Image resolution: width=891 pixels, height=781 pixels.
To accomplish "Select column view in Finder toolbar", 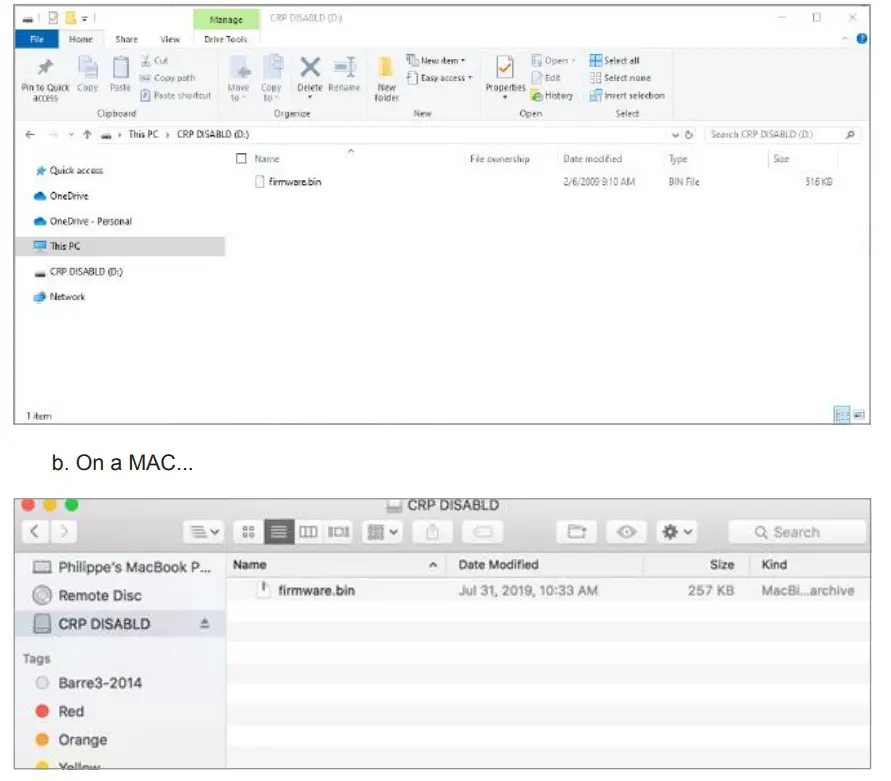I will tap(309, 532).
